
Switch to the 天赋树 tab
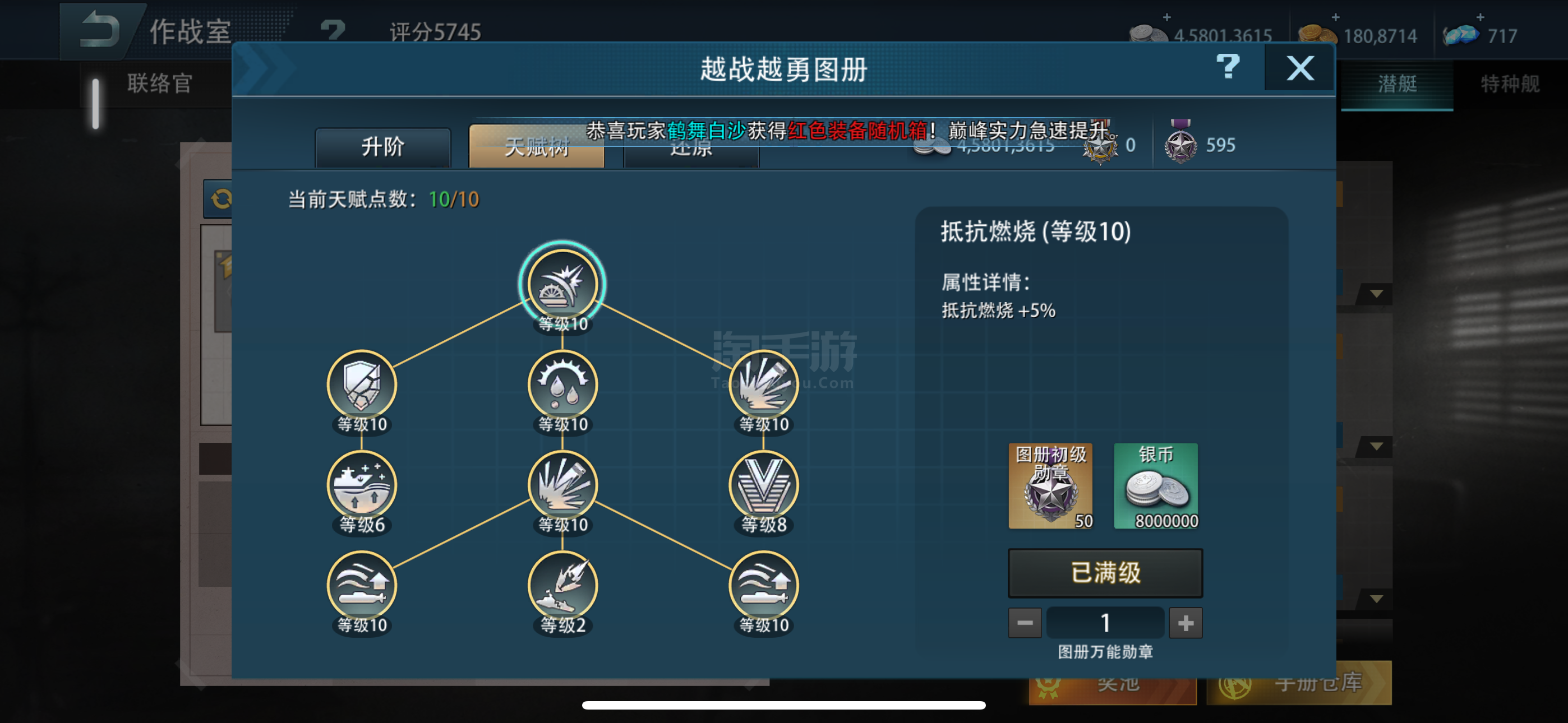pyautogui.click(x=536, y=147)
